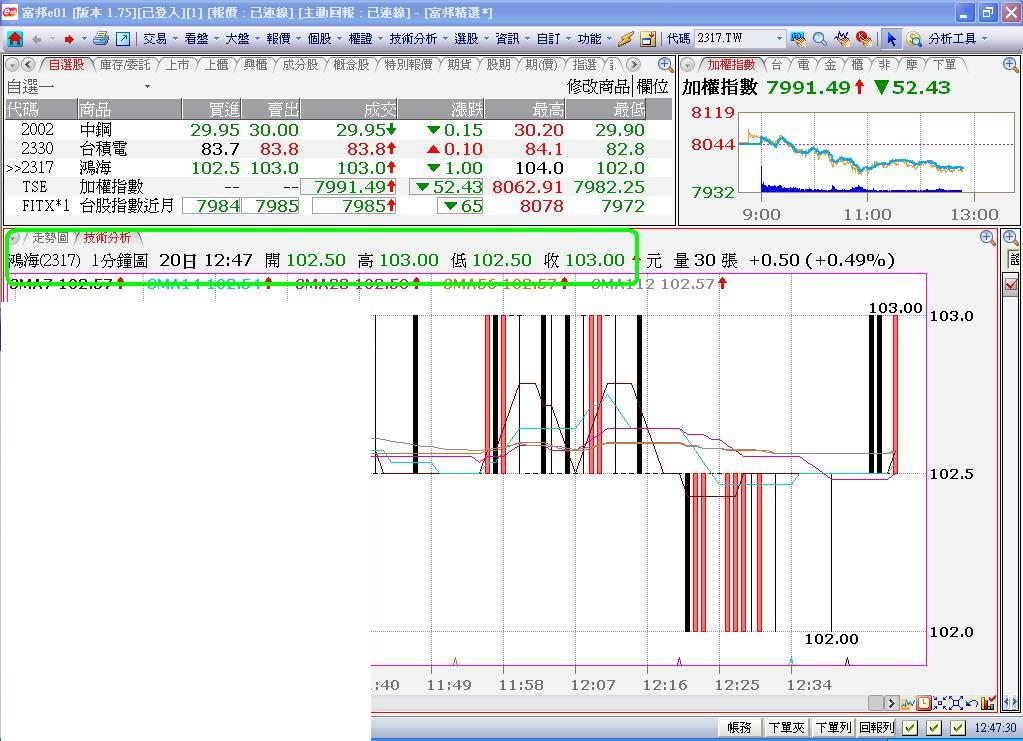
Task: Expand the watchlist panel round dropdown button
Action: click(x=12, y=65)
